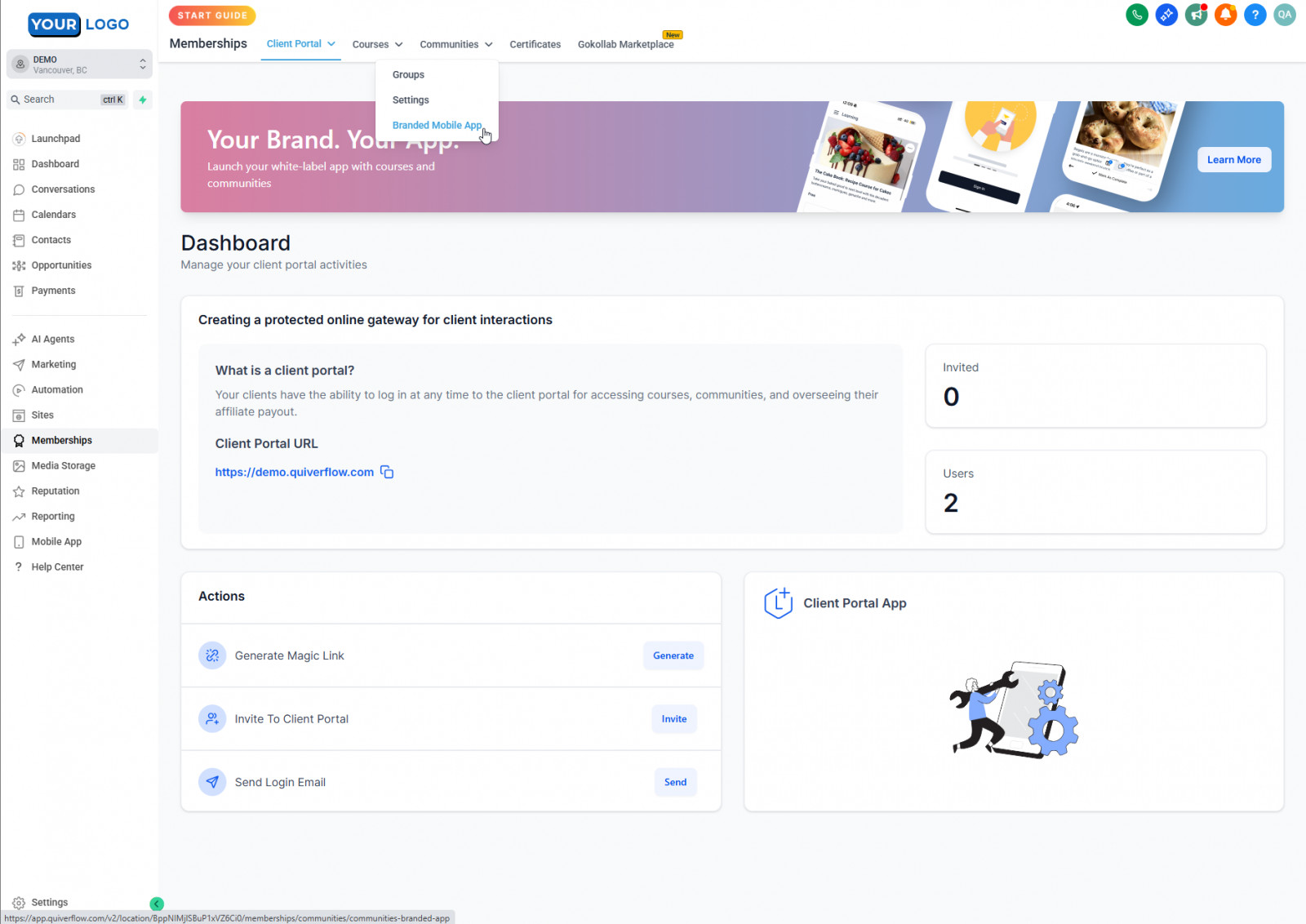Expand the Courses dropdown menu
The height and width of the screenshot is (924, 1306).
(x=377, y=44)
